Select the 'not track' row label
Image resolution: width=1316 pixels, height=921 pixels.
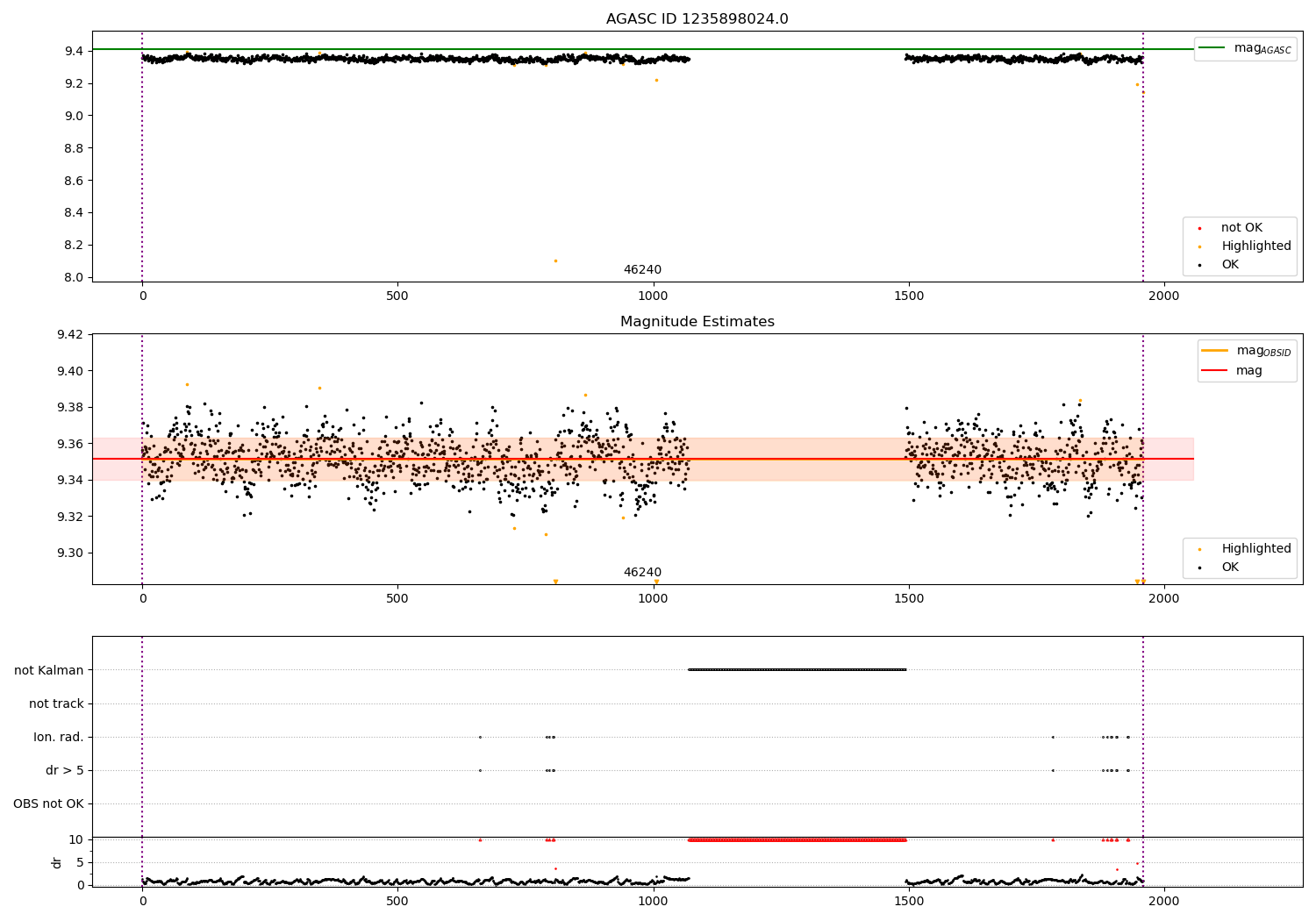(56, 703)
